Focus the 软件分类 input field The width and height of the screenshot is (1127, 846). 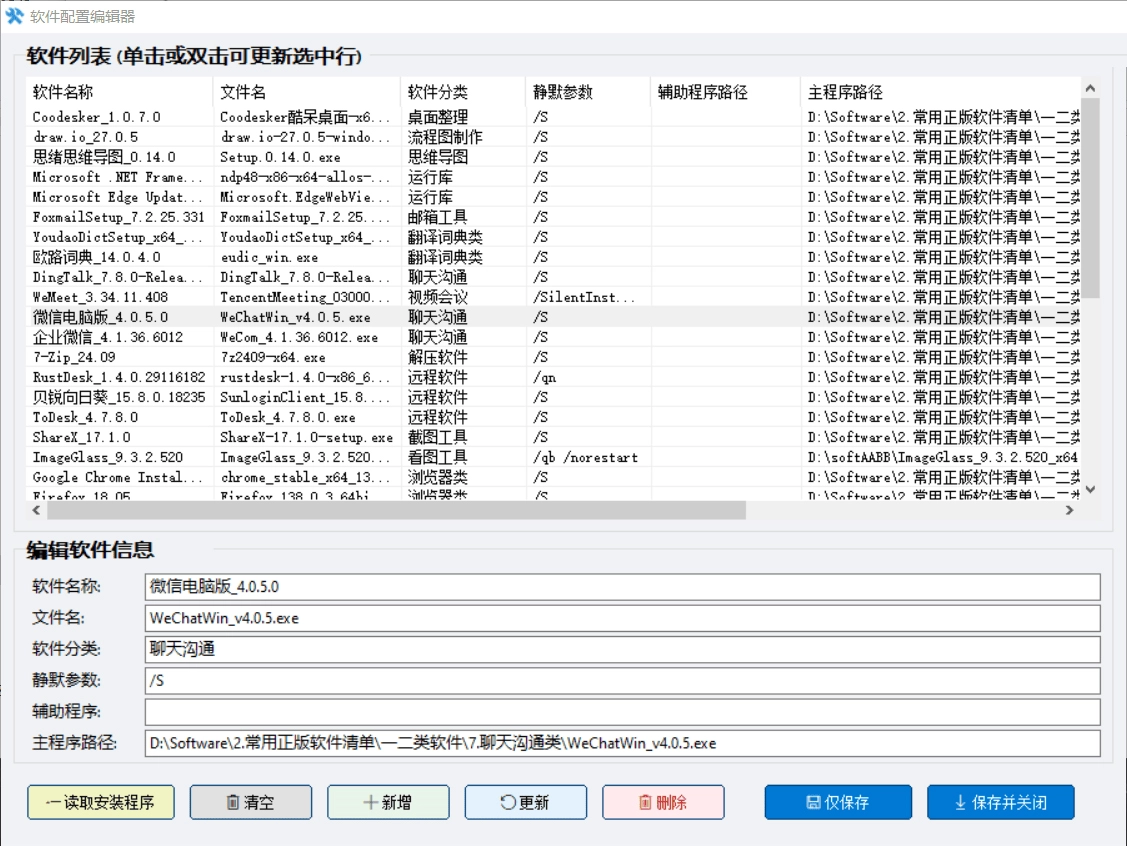pos(622,649)
